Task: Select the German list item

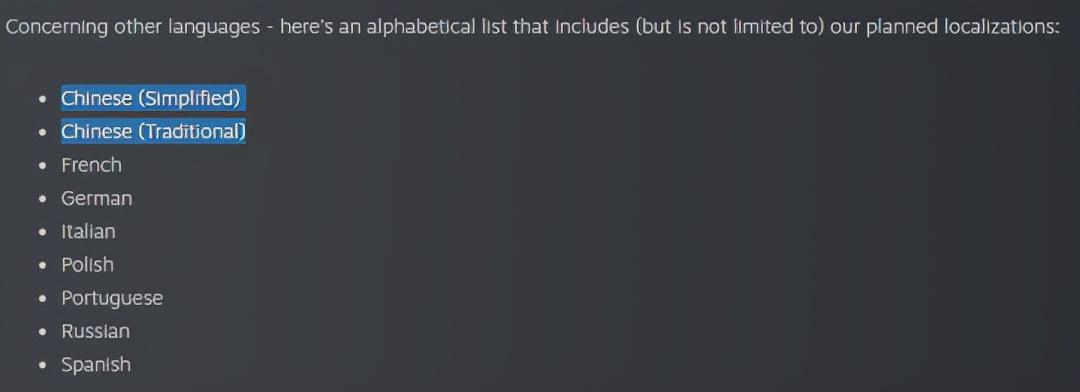Action: [96, 198]
